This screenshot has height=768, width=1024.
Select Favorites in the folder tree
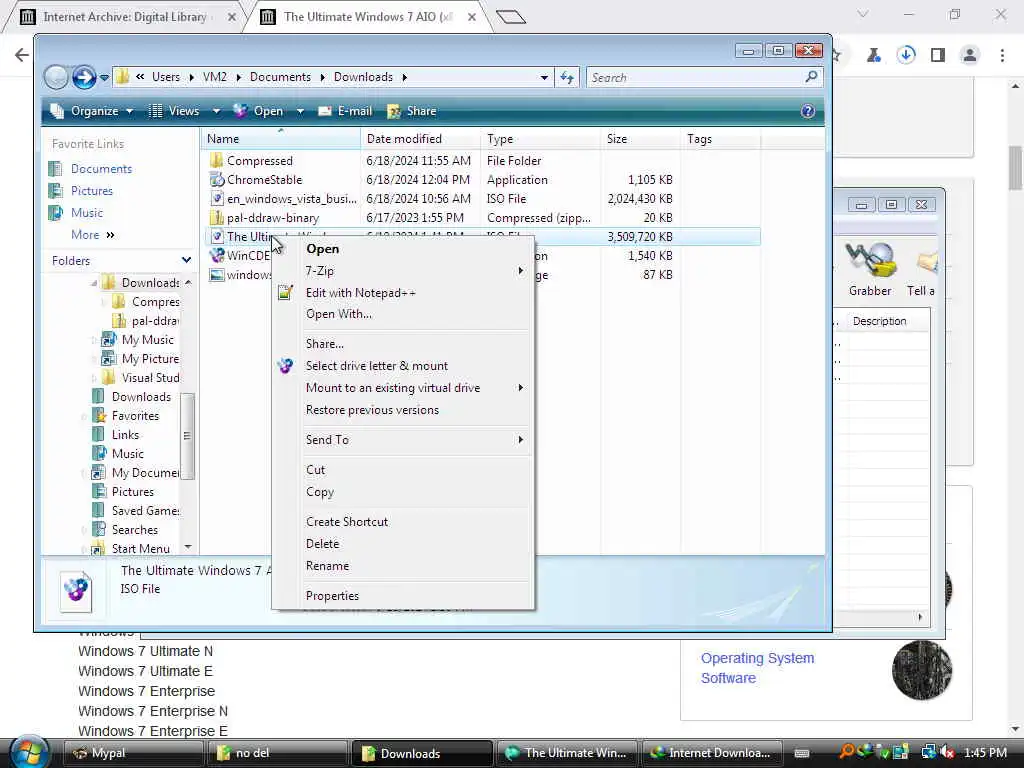point(135,415)
